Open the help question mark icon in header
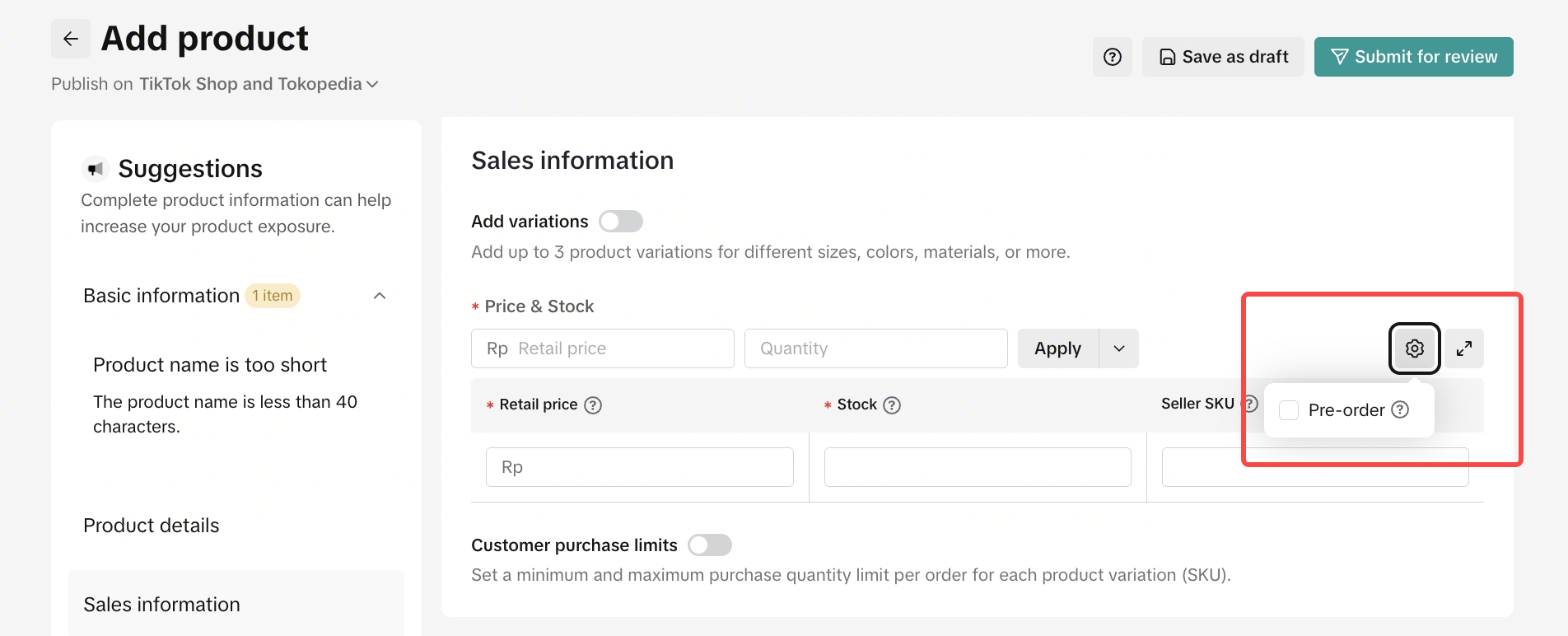 [x=1112, y=57]
